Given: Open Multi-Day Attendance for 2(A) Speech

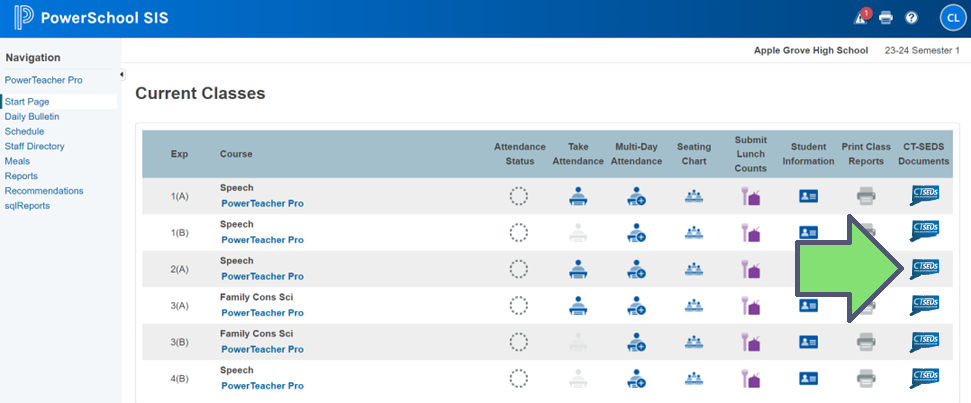Looking at the screenshot, I should pos(635,268).
